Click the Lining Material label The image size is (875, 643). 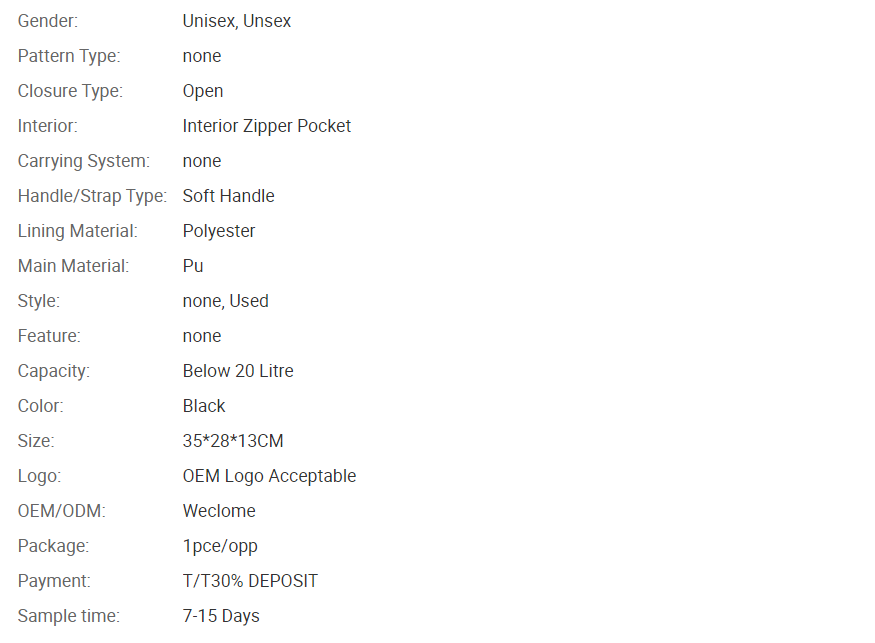pyautogui.click(x=78, y=231)
